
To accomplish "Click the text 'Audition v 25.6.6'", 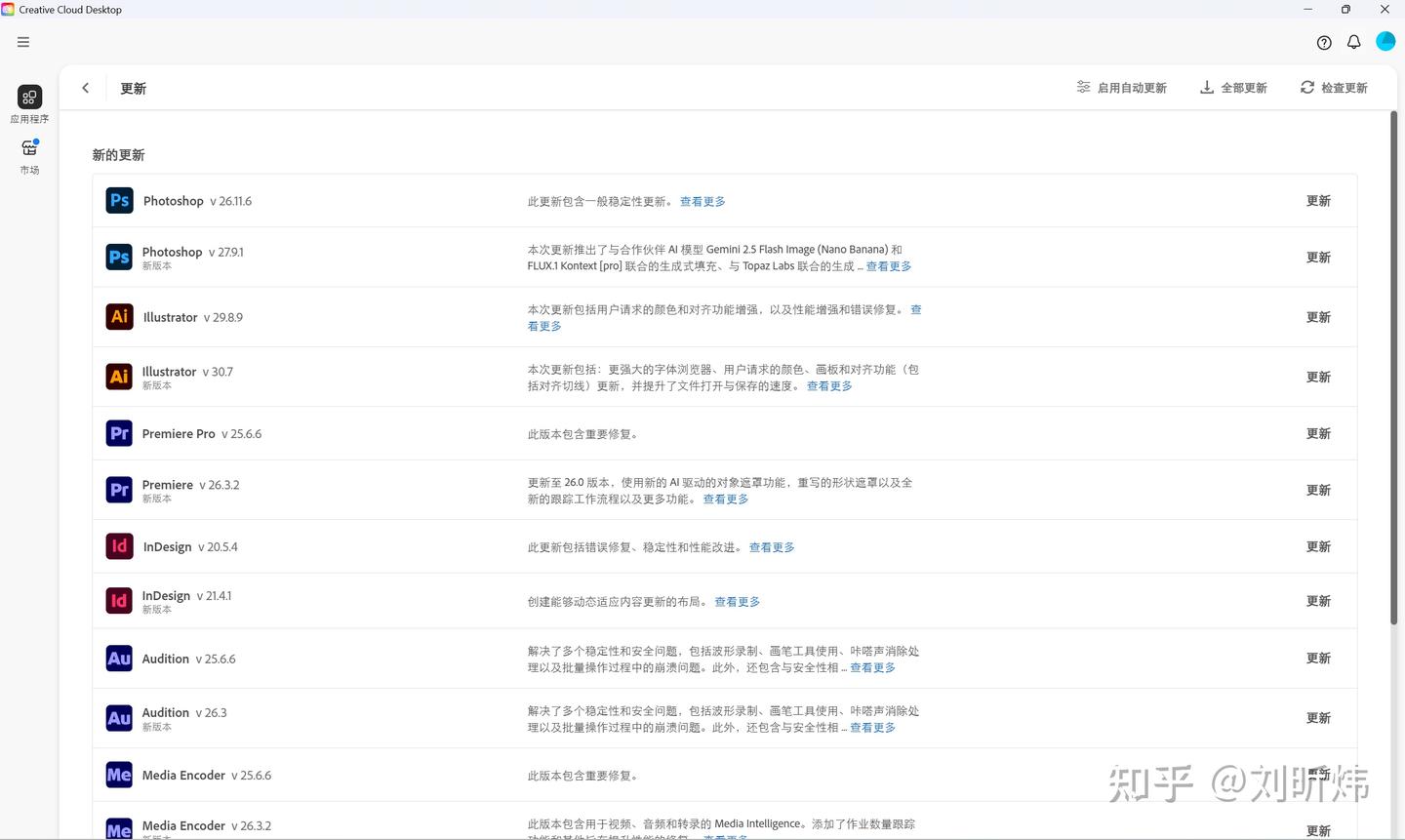I will (x=189, y=660).
